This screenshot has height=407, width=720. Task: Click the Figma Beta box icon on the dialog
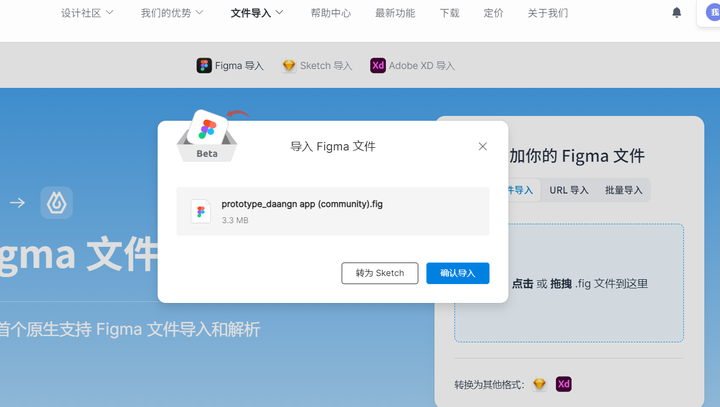point(207,136)
